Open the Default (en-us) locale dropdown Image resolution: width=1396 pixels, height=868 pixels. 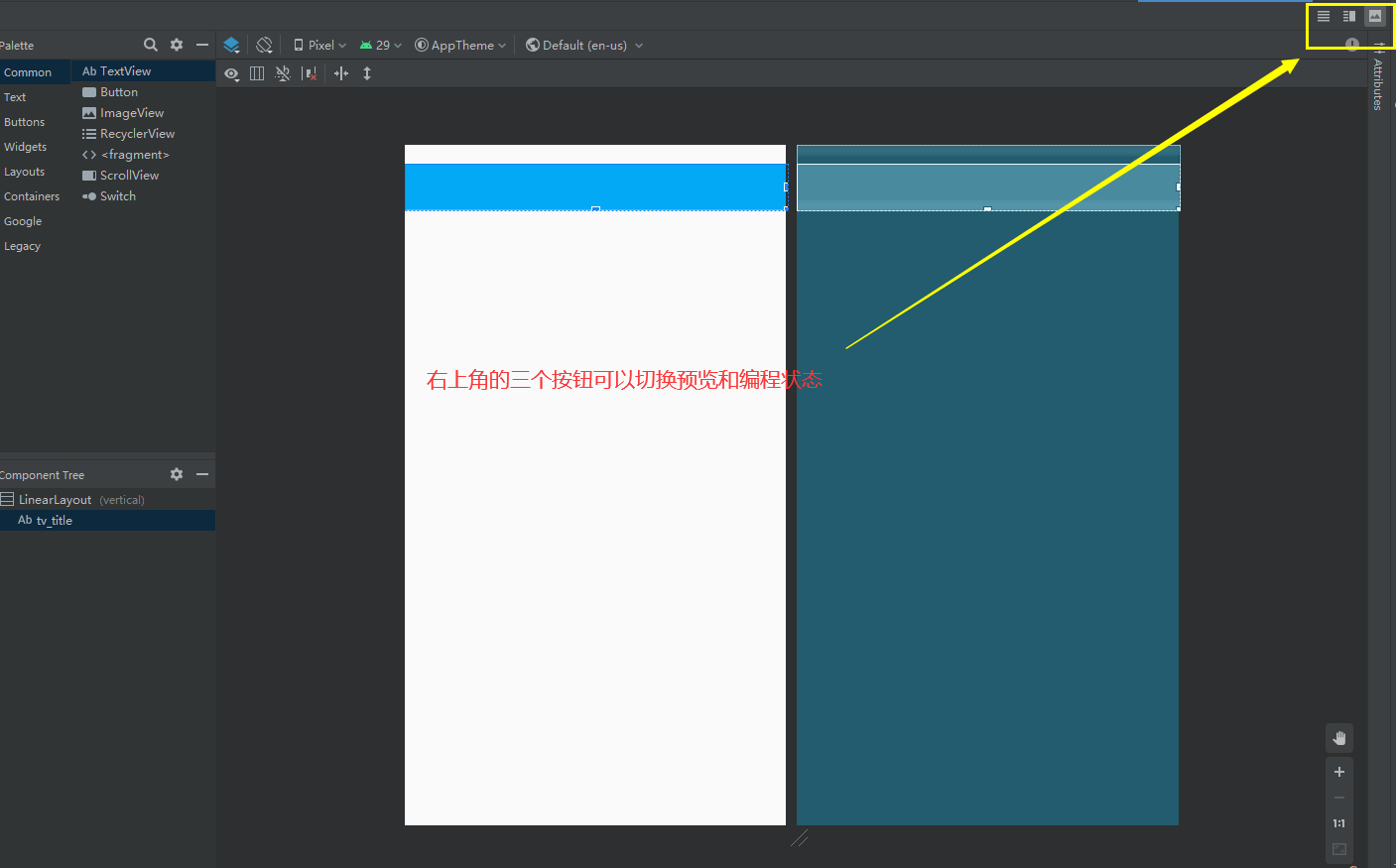[583, 45]
